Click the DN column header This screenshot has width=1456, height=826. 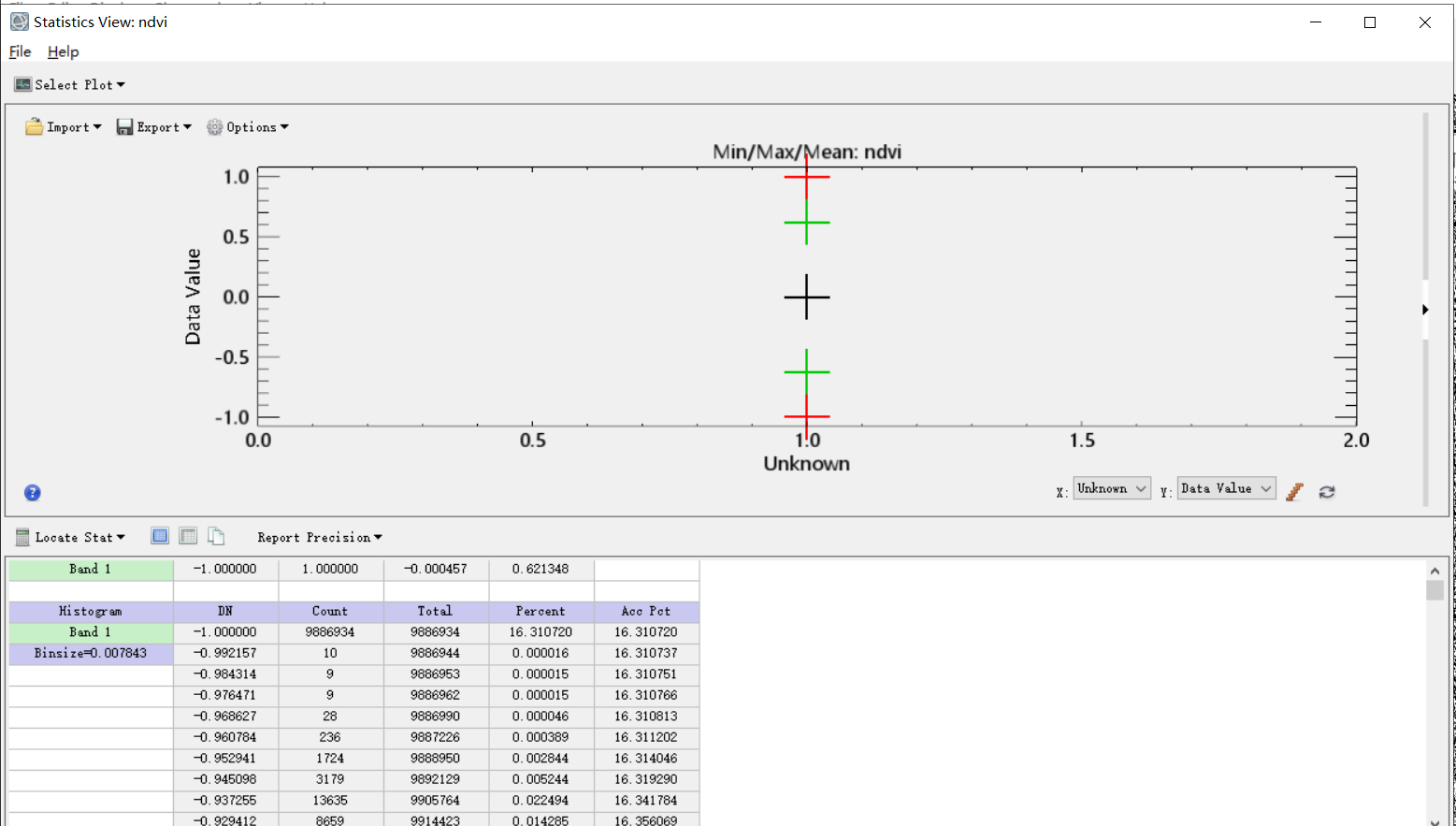pyautogui.click(x=225, y=611)
